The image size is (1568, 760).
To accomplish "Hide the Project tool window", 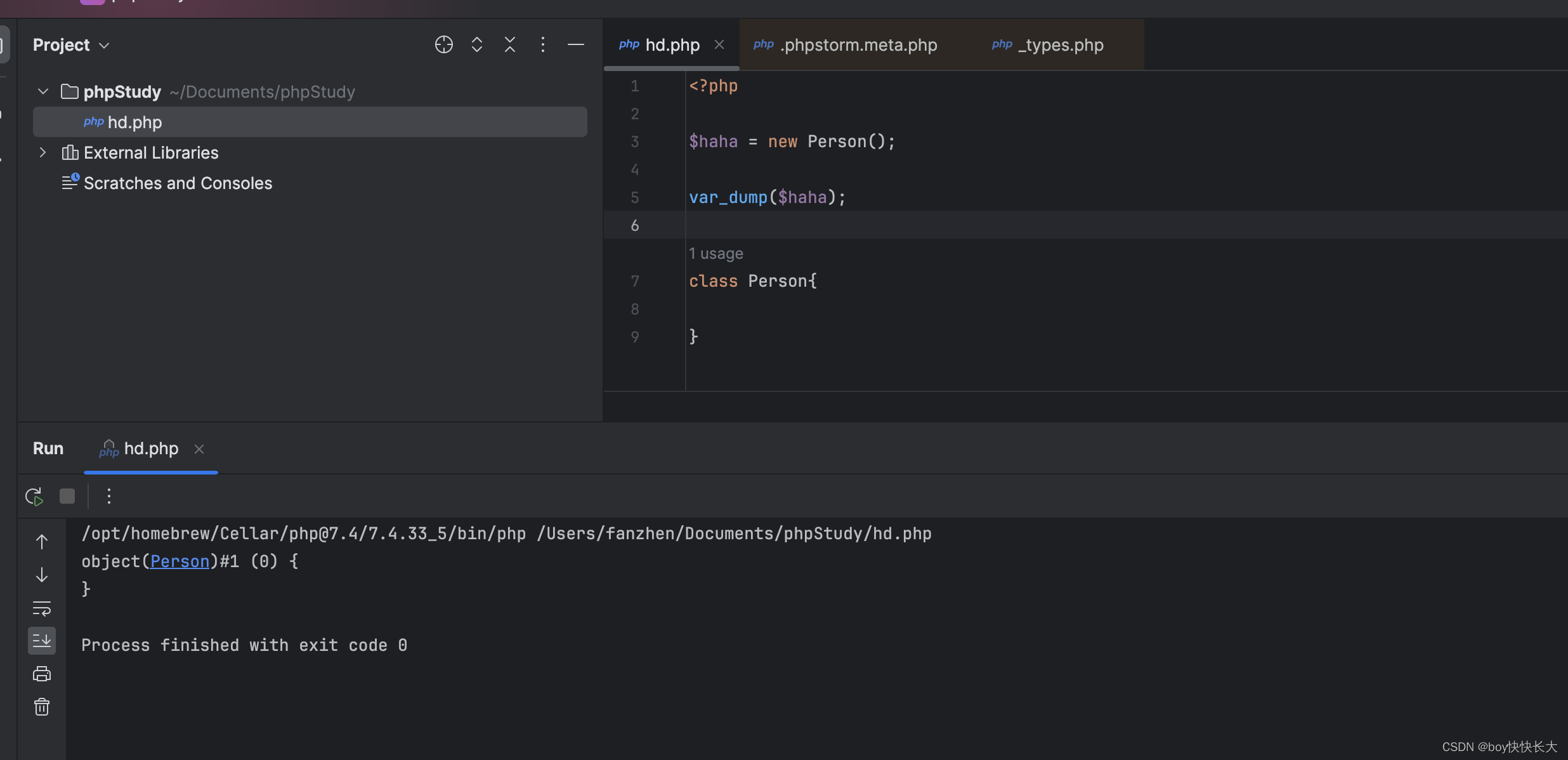I will pos(575,44).
